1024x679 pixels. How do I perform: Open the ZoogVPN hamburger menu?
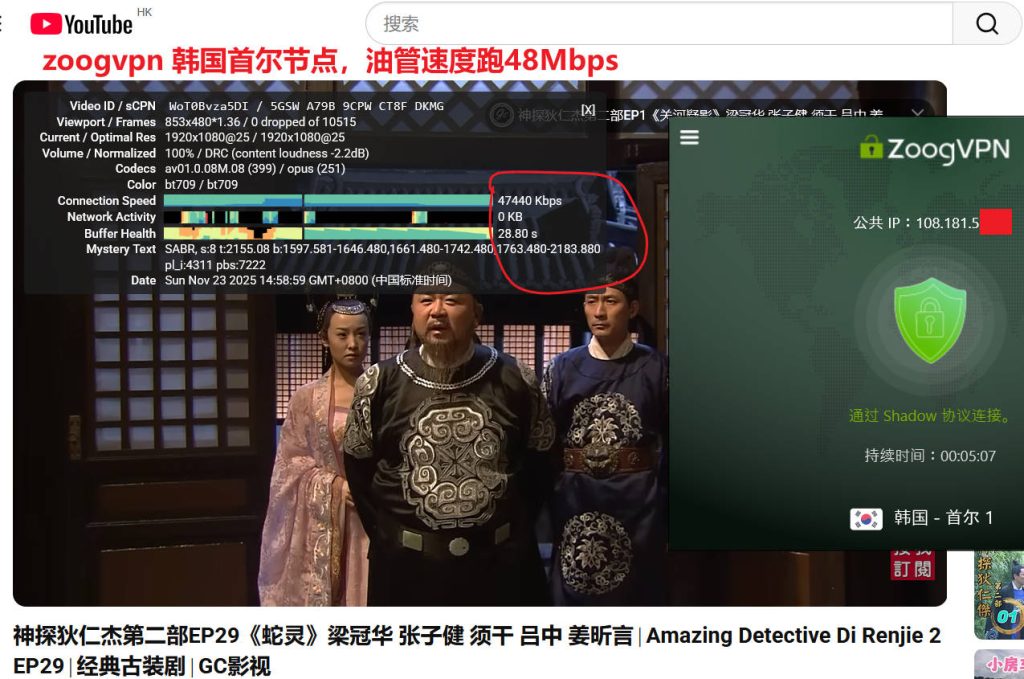[689, 138]
